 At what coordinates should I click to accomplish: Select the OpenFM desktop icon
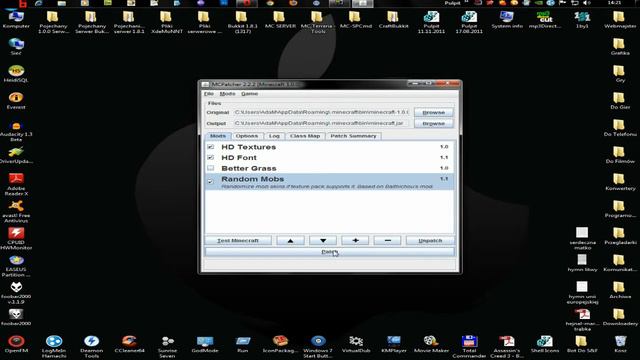pos(16,343)
